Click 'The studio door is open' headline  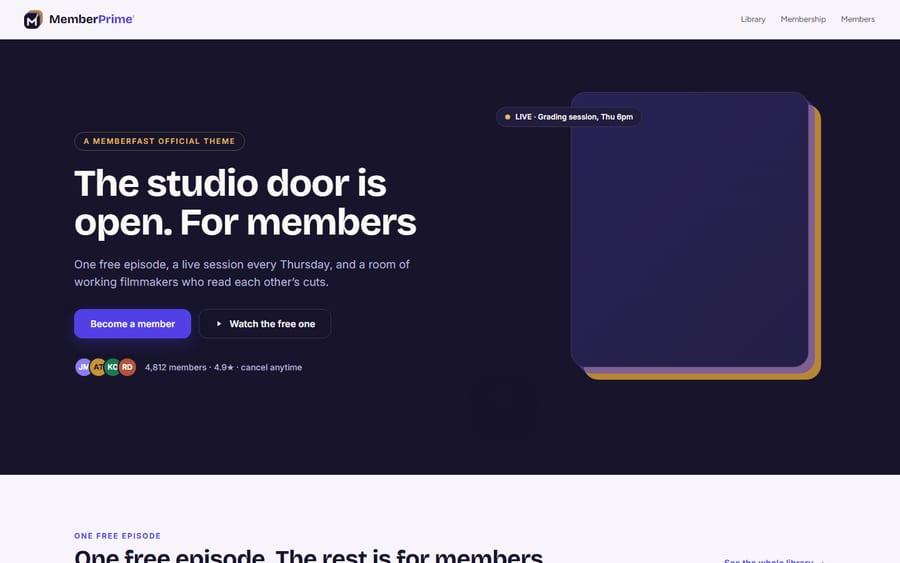click(245, 203)
